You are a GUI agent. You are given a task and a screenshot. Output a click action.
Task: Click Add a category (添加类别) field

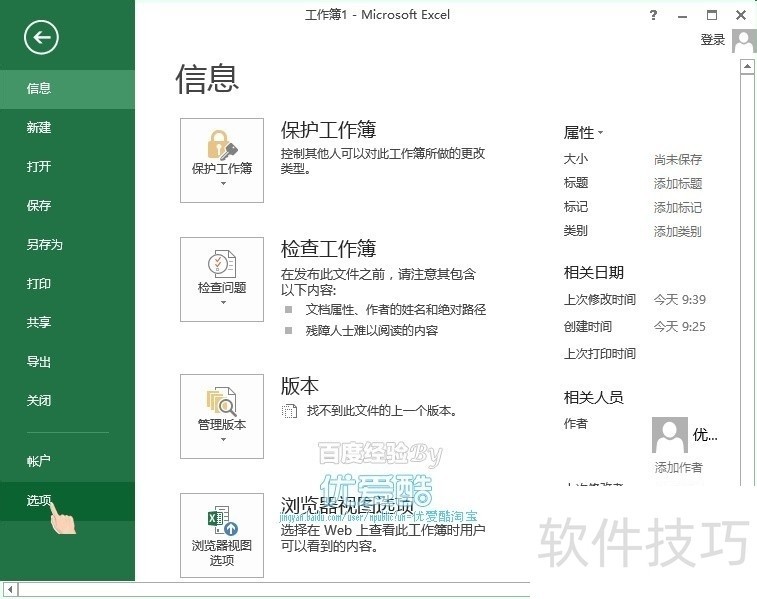pos(678,232)
